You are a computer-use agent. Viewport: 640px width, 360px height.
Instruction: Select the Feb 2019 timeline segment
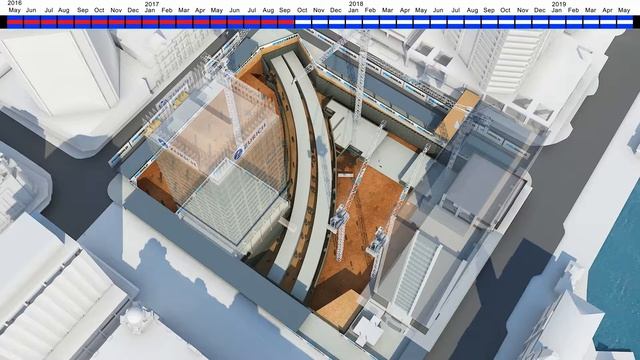(574, 22)
